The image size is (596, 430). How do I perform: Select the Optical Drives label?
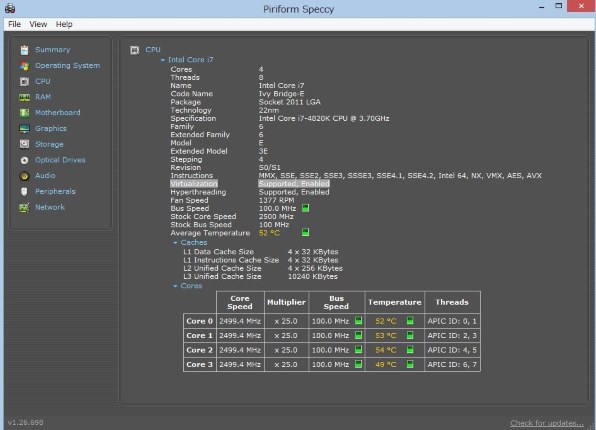pos(60,160)
